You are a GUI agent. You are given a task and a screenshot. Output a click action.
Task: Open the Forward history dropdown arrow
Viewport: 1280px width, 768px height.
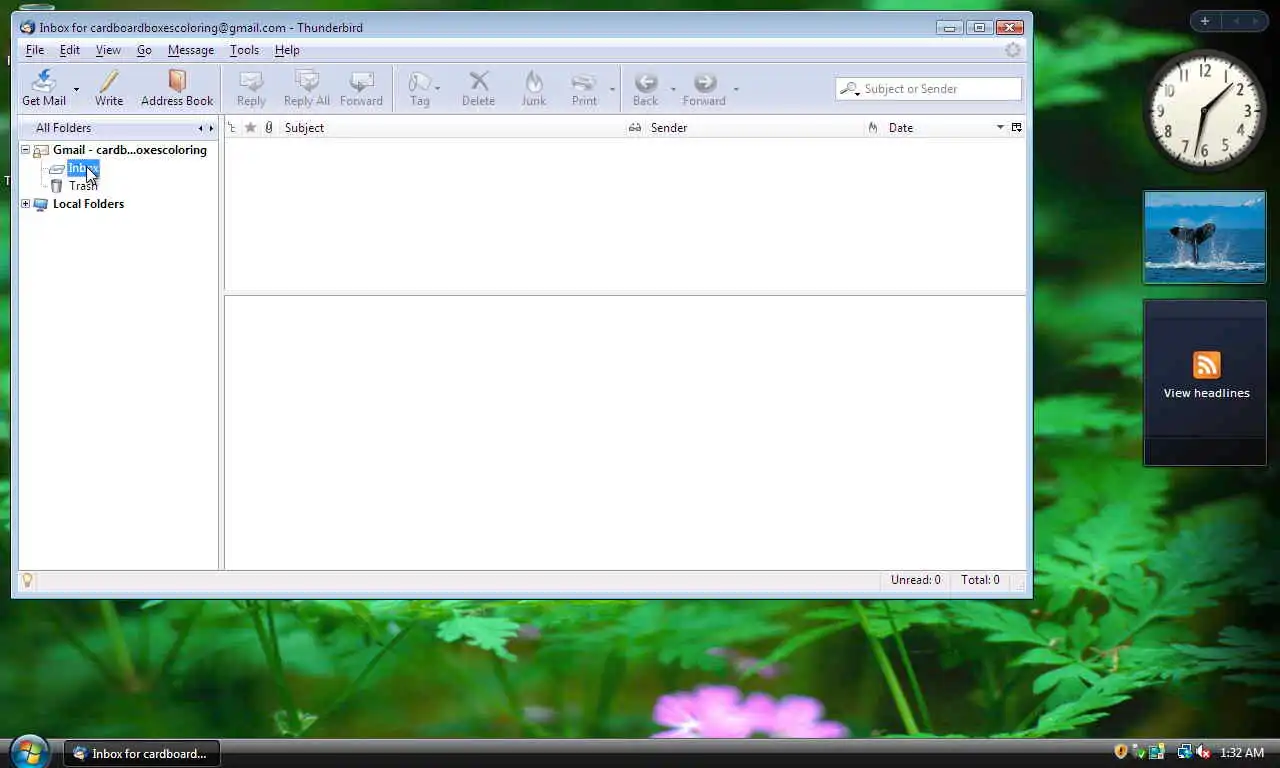coord(736,89)
